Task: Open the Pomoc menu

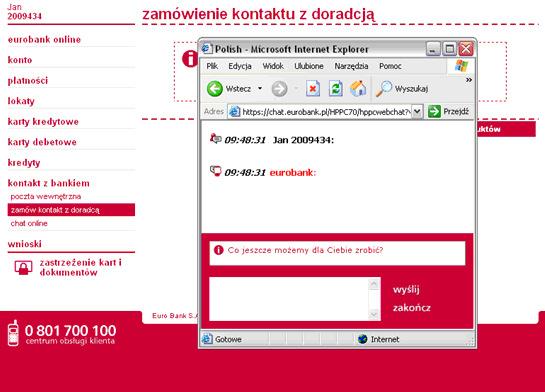Action: pyautogui.click(x=390, y=66)
